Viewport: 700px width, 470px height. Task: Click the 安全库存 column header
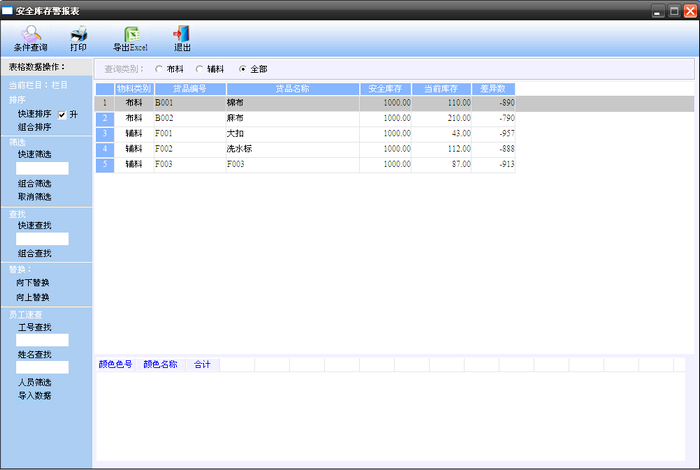[385, 89]
